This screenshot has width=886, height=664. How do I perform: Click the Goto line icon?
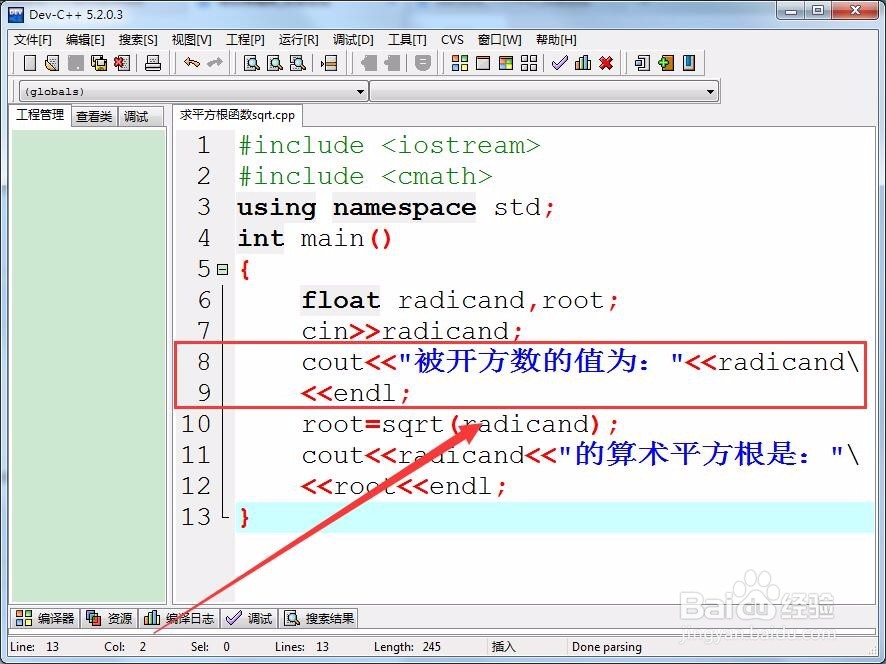[329, 63]
